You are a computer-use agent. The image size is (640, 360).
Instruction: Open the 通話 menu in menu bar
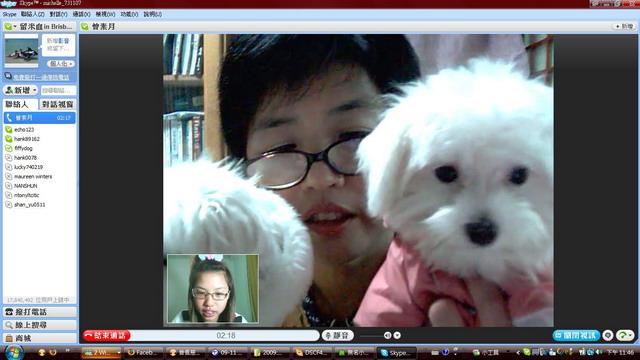(x=81, y=14)
